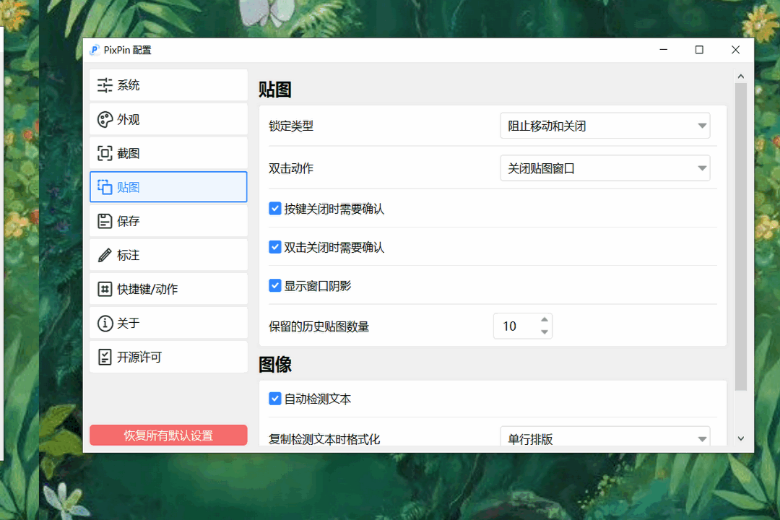This screenshot has height=520, width=780.
Task: Click the 图像 section heading
Action: coord(275,364)
